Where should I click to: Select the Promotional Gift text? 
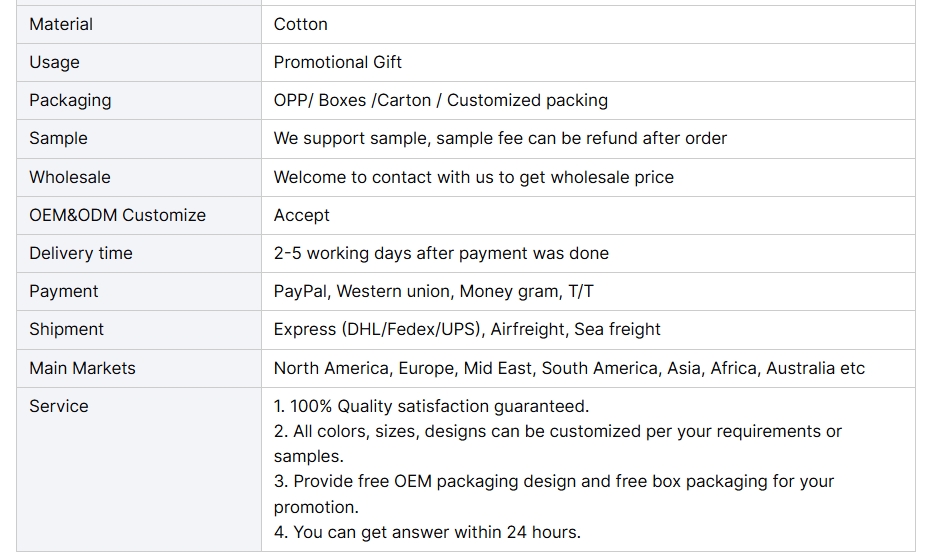click(338, 63)
